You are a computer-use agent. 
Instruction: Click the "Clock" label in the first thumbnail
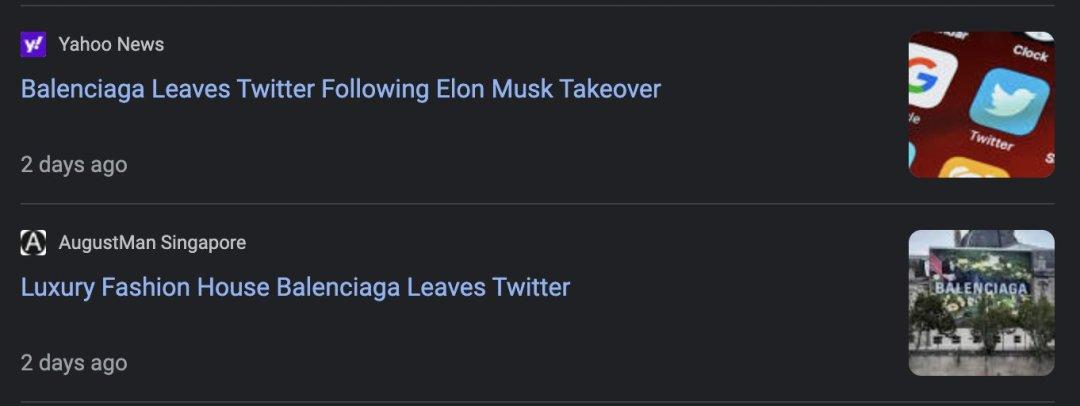(x=1029, y=50)
